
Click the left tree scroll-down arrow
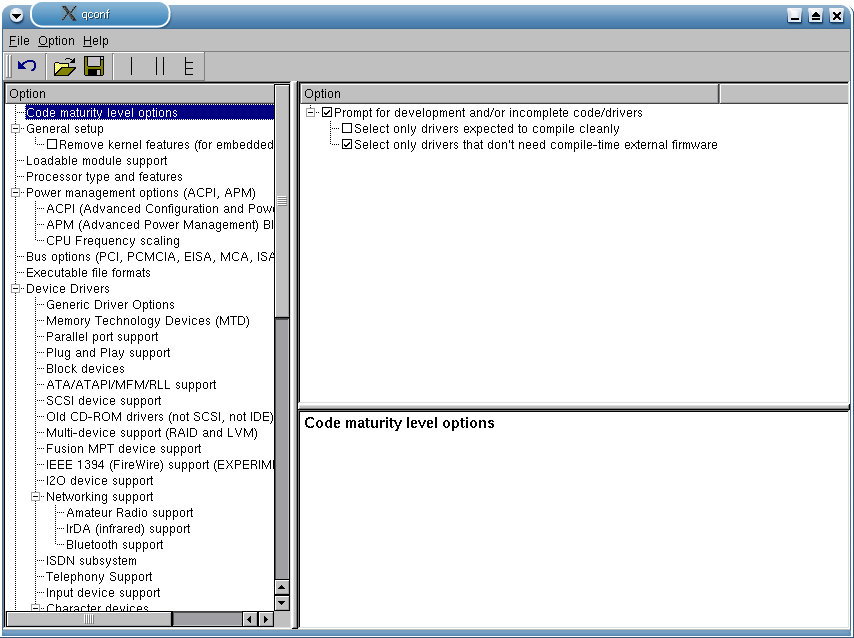click(x=281, y=603)
